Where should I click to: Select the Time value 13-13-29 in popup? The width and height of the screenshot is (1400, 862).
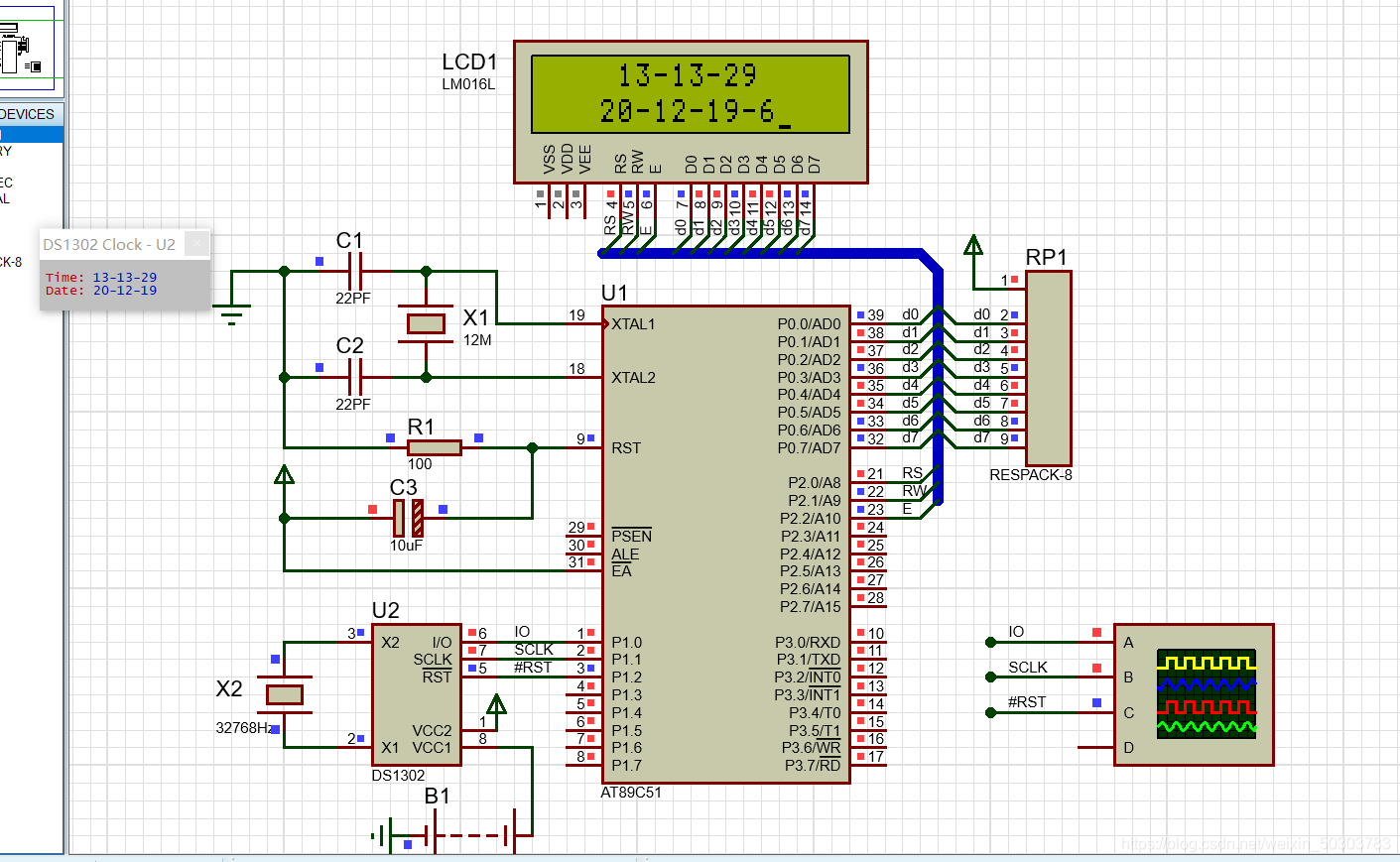[125, 278]
